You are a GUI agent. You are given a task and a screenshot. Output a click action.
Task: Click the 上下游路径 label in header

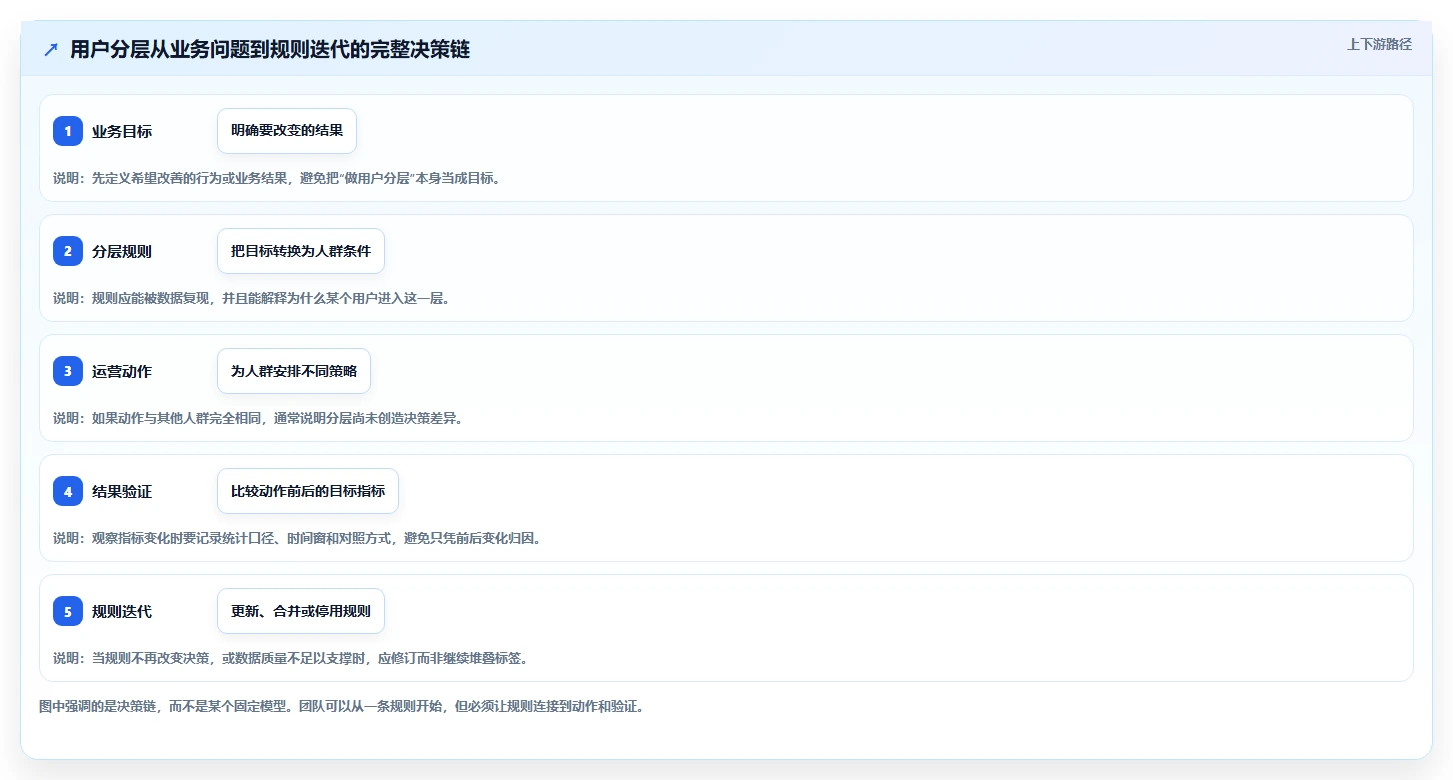pos(1379,44)
